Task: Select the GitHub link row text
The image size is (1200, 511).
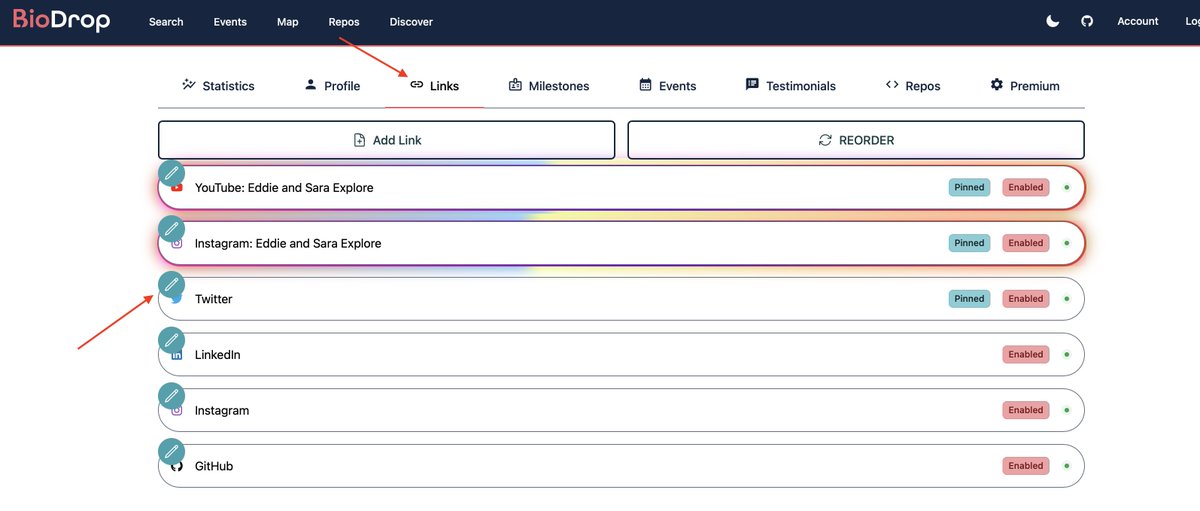Action: [214, 466]
